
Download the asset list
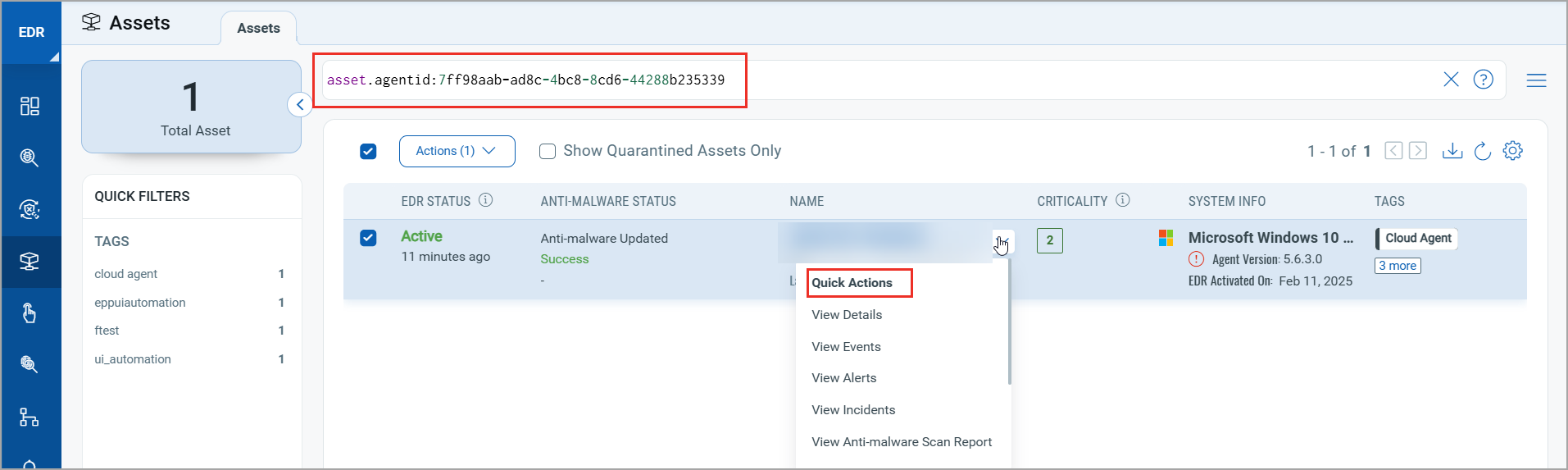[x=1452, y=151]
